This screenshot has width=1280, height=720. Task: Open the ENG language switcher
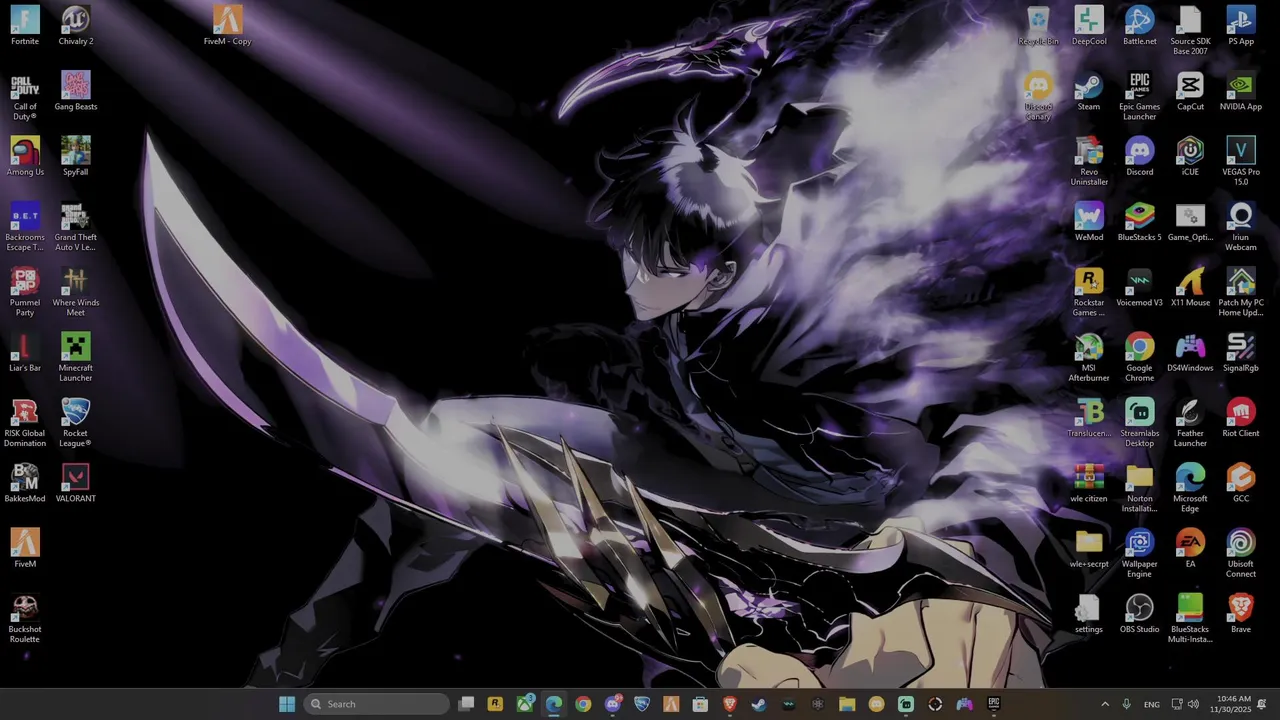pos(1152,704)
